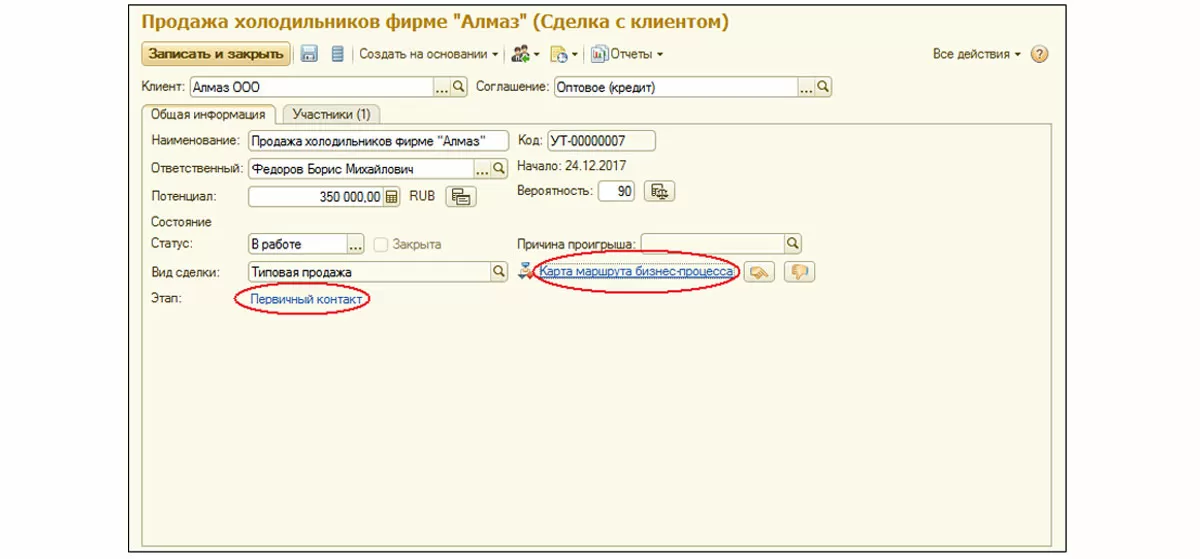1200x559 pixels.
Task: Click the Клиент field with Алмаз ООО
Action: [x=311, y=88]
